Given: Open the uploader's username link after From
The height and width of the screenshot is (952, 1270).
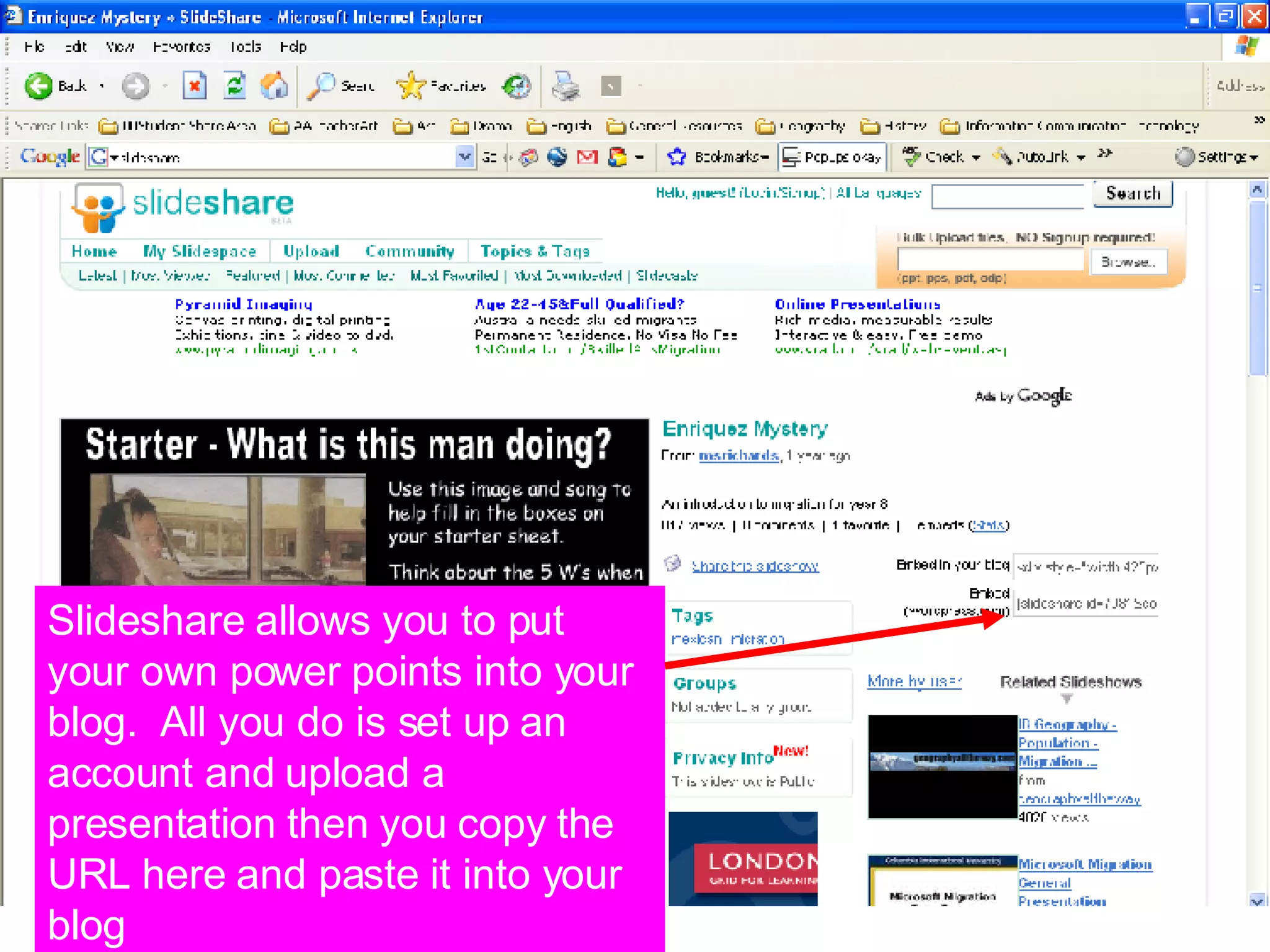Looking at the screenshot, I should click(x=739, y=456).
